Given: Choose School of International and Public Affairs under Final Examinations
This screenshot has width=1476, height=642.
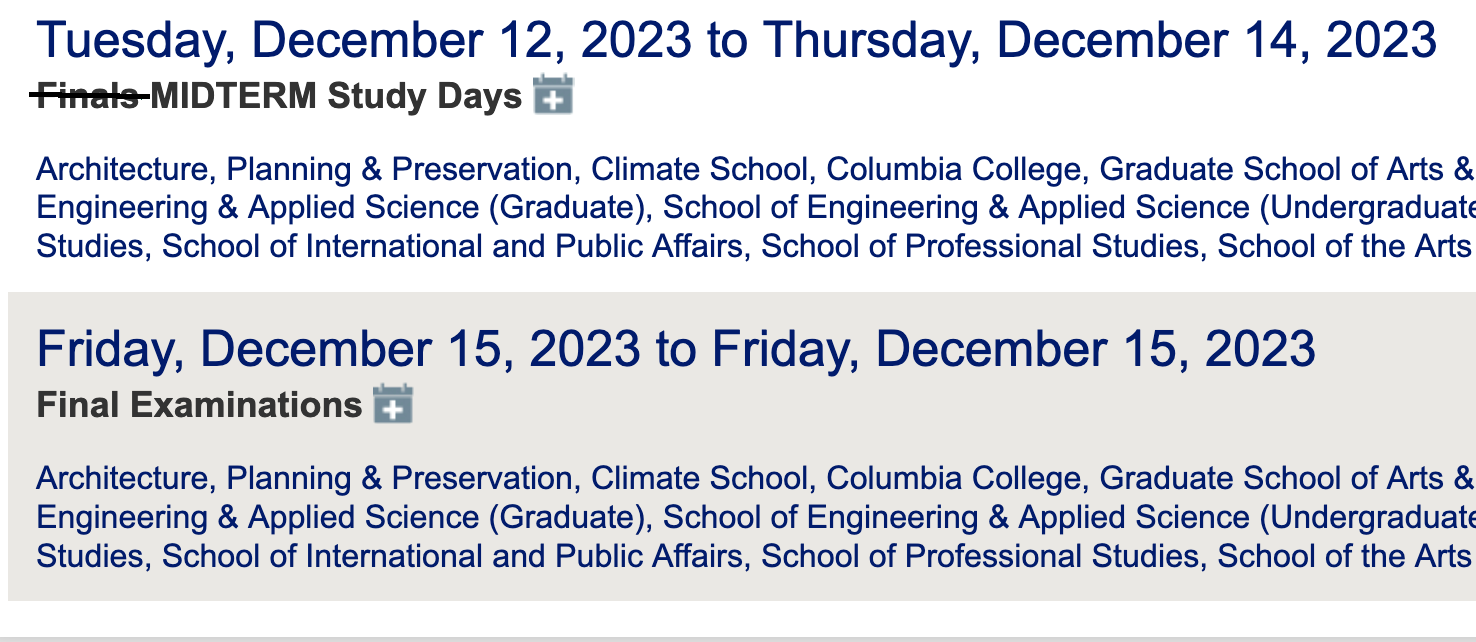Looking at the screenshot, I should 452,555.
